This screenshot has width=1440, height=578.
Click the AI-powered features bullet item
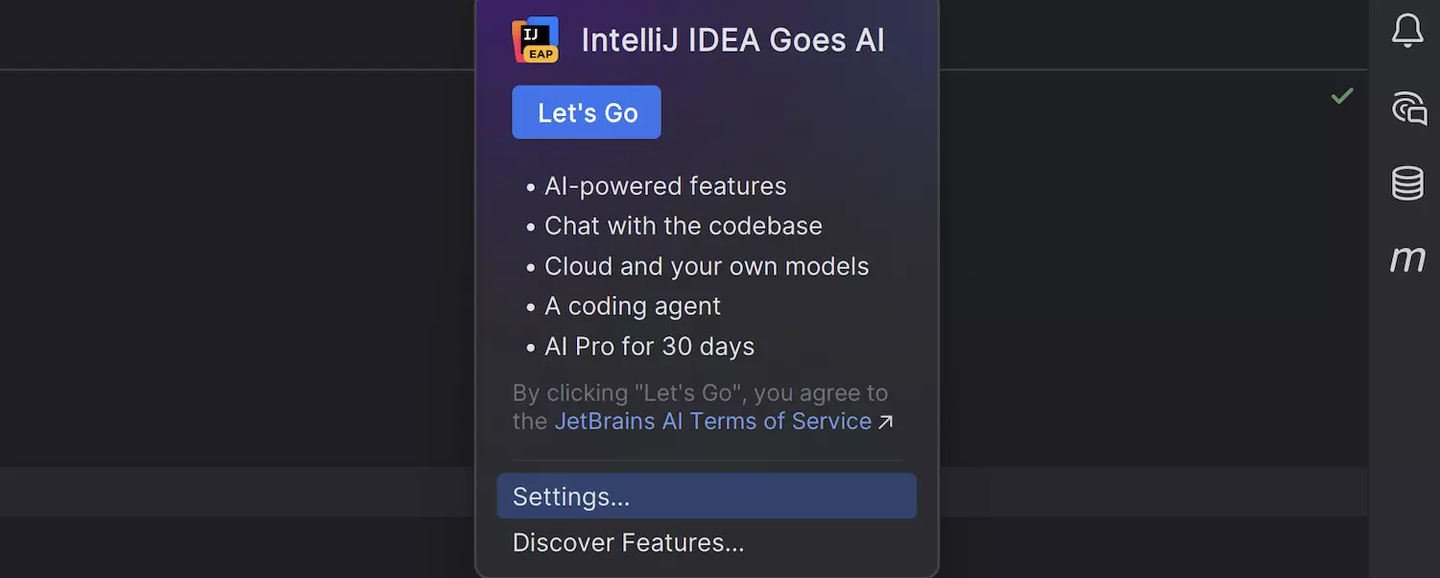665,186
